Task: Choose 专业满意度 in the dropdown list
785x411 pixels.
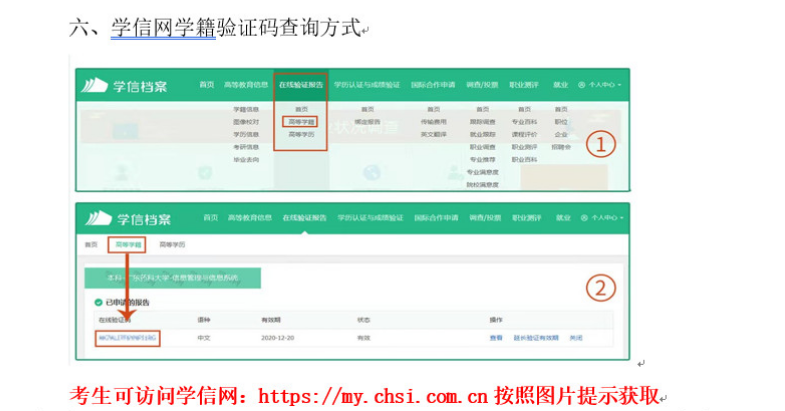Action: pos(482,172)
